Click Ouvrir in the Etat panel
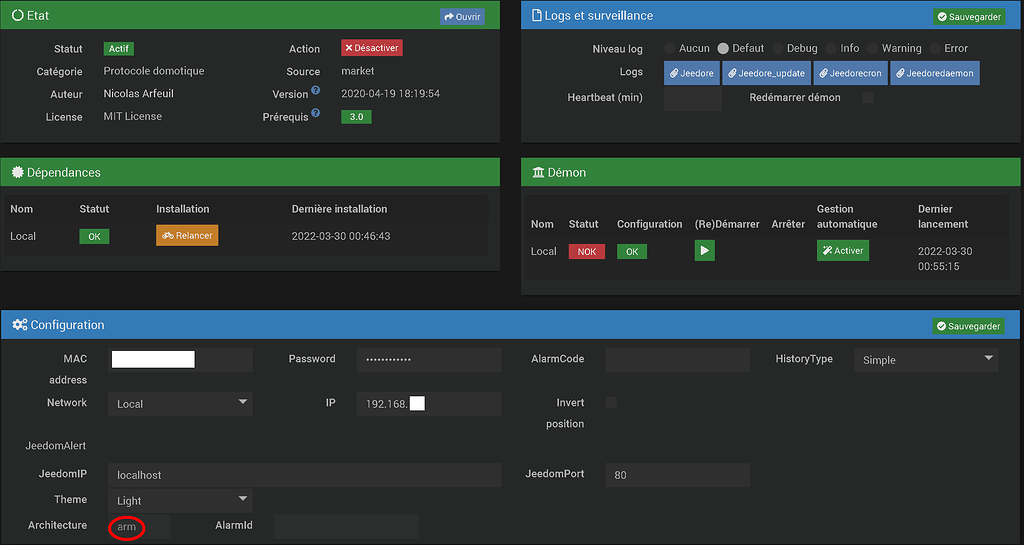The width and height of the screenshot is (1024, 545). (462, 17)
